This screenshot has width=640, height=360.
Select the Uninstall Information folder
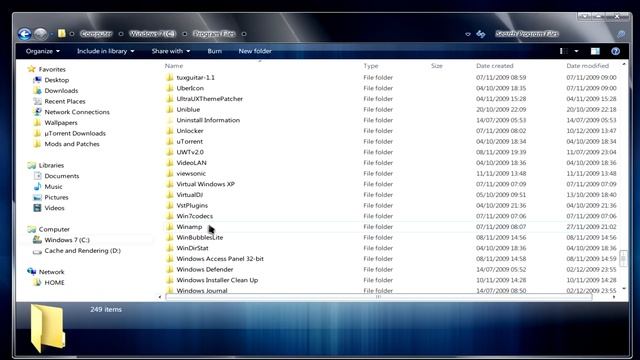[x=208, y=120]
